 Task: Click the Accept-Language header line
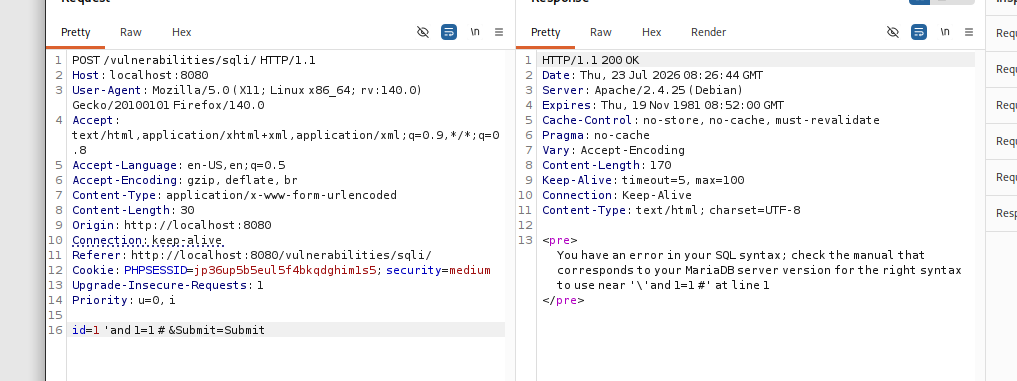coord(178,165)
